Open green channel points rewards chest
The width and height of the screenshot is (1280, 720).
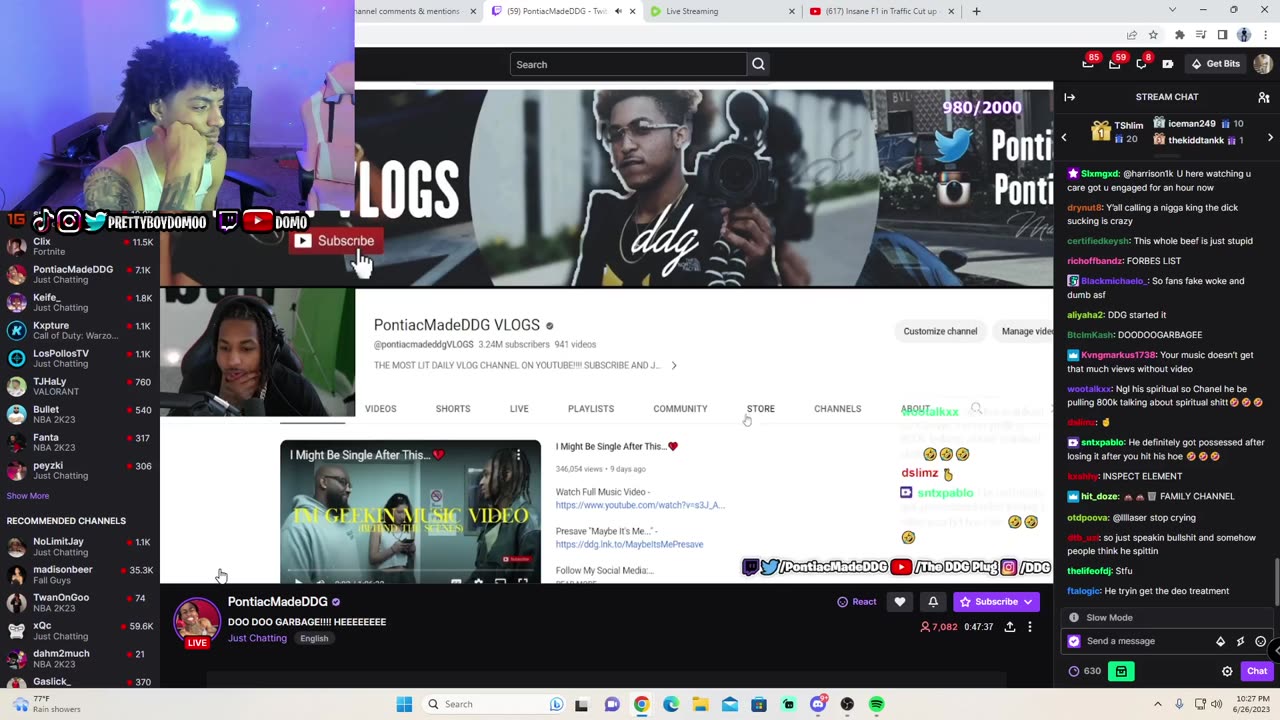[1121, 671]
